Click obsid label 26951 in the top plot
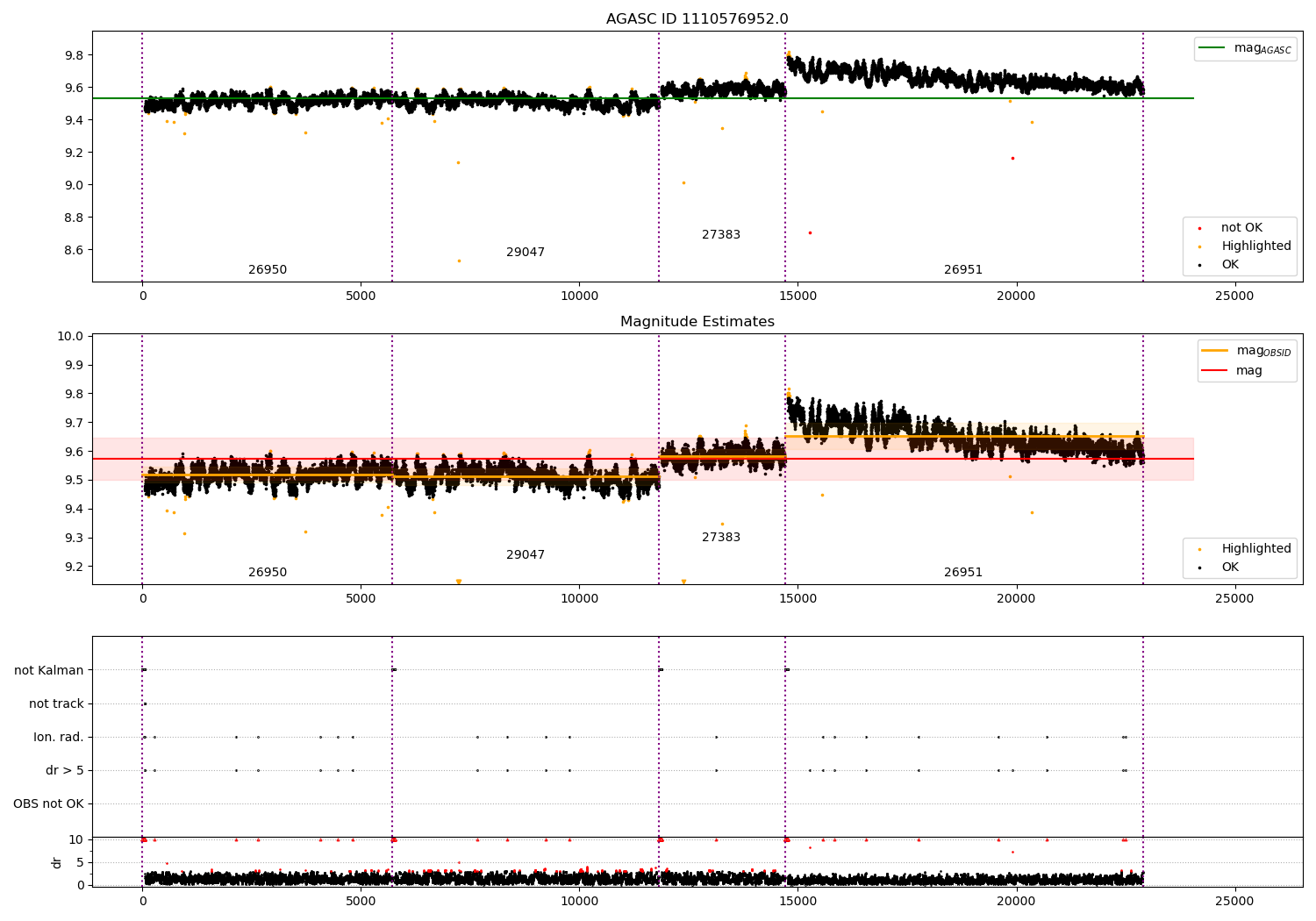This screenshot has height=921, width=1316. 963,270
